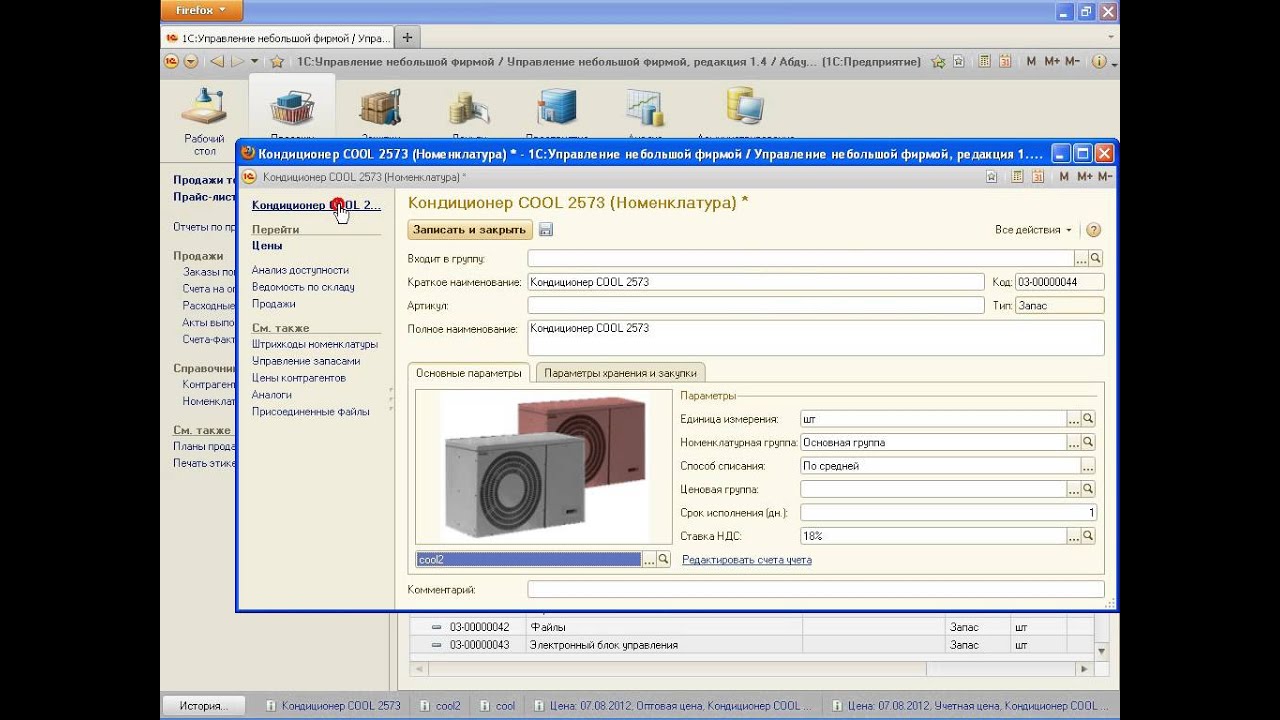This screenshot has width=1280, height=720.
Task: Select the Основные параметры tab
Action: pos(469,373)
